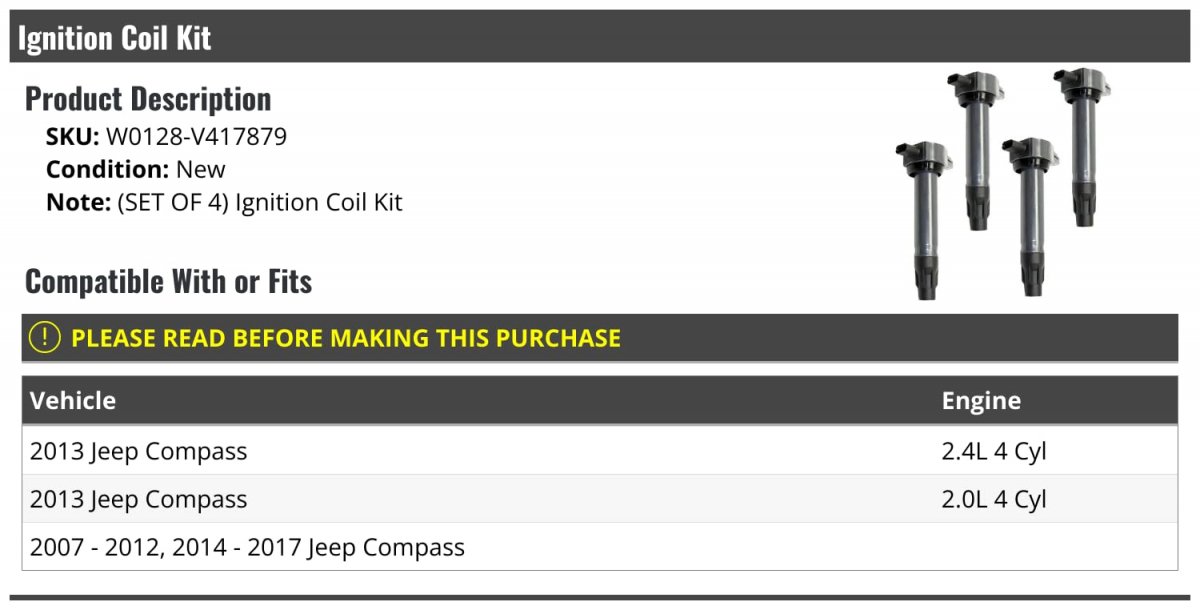Click the "Engine" column header
Viewport: 1200px width, 610px height.
pyautogui.click(x=981, y=401)
